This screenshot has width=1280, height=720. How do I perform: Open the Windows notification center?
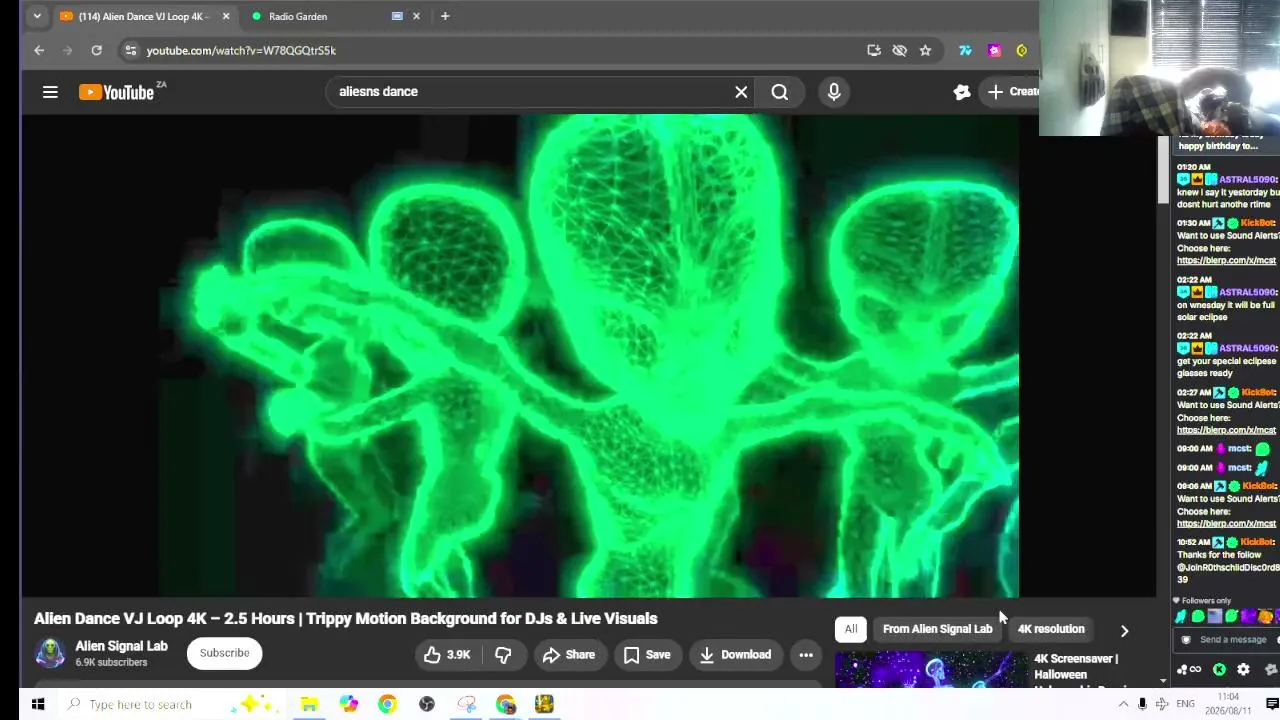tap(1272, 704)
